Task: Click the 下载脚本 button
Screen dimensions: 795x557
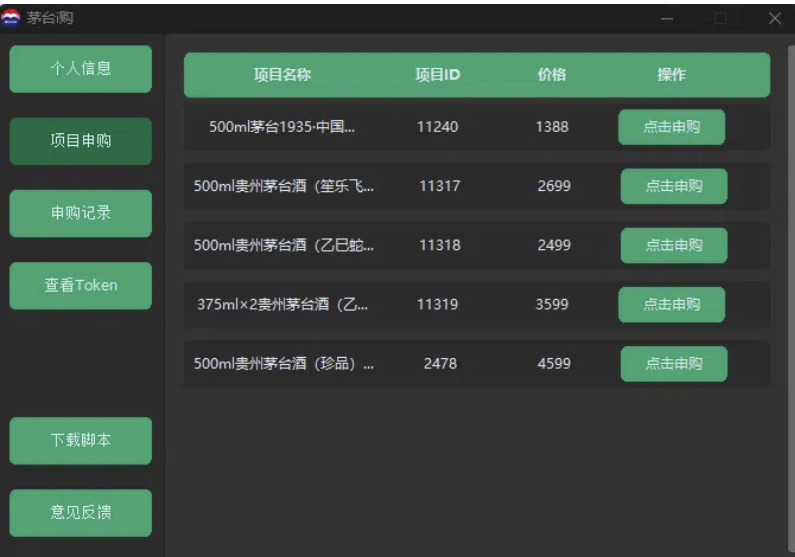Action: coord(80,441)
